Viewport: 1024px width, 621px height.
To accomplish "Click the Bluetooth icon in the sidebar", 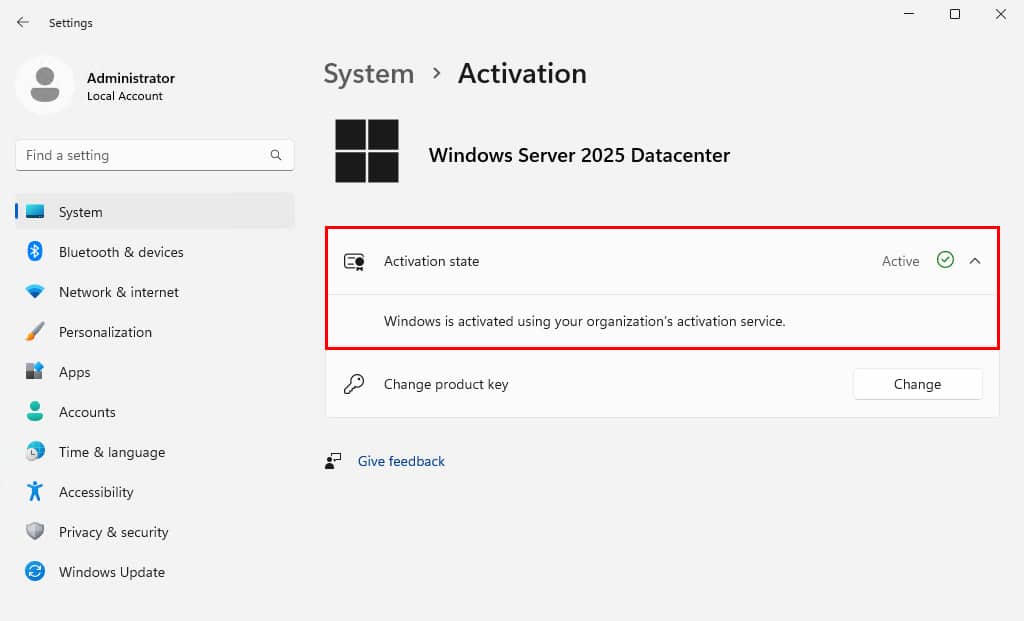I will (x=35, y=251).
